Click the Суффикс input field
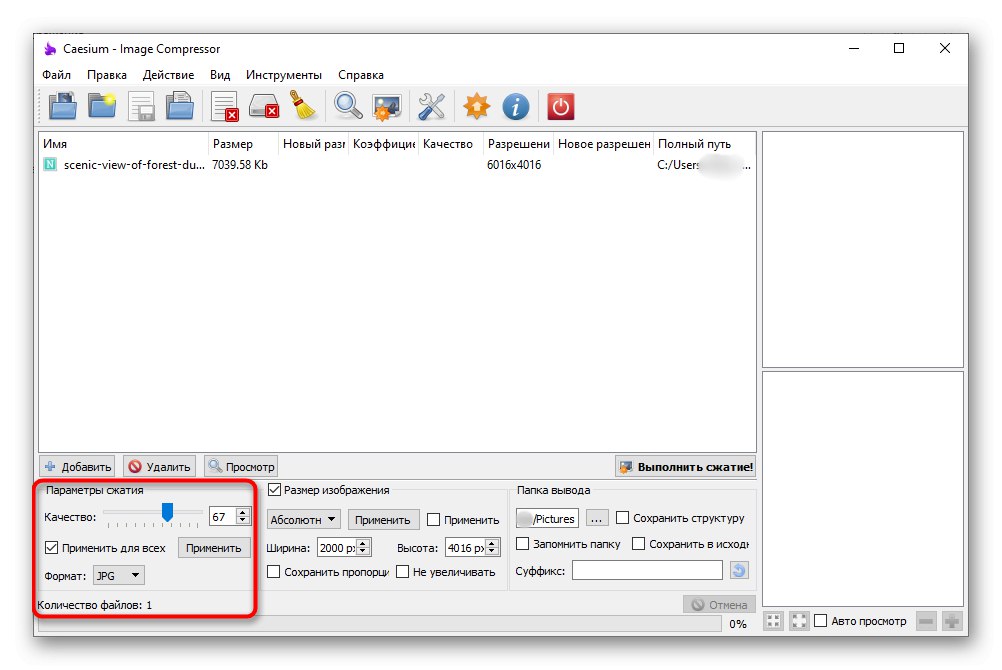This screenshot has height=670, width=1002. coord(647,570)
